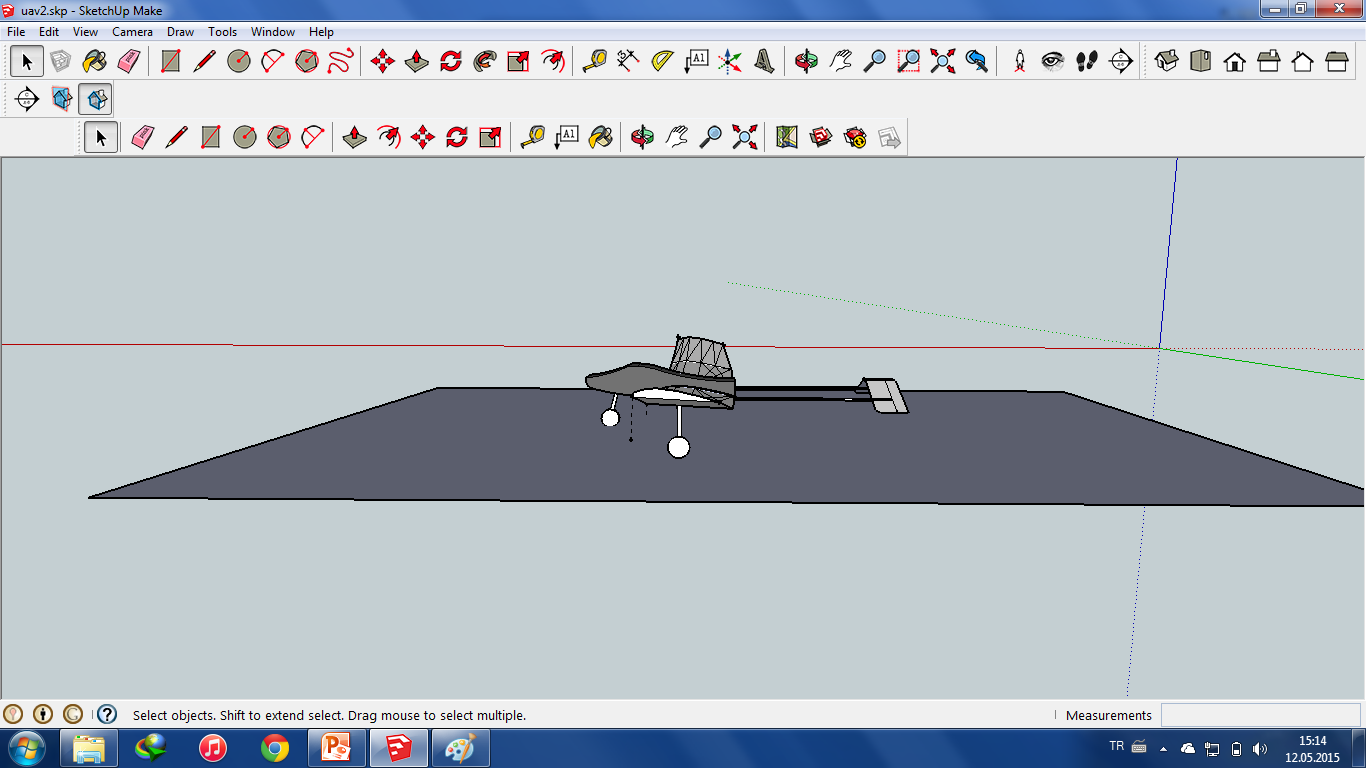
Task: Select the Walk footprints tool
Action: (x=1087, y=61)
